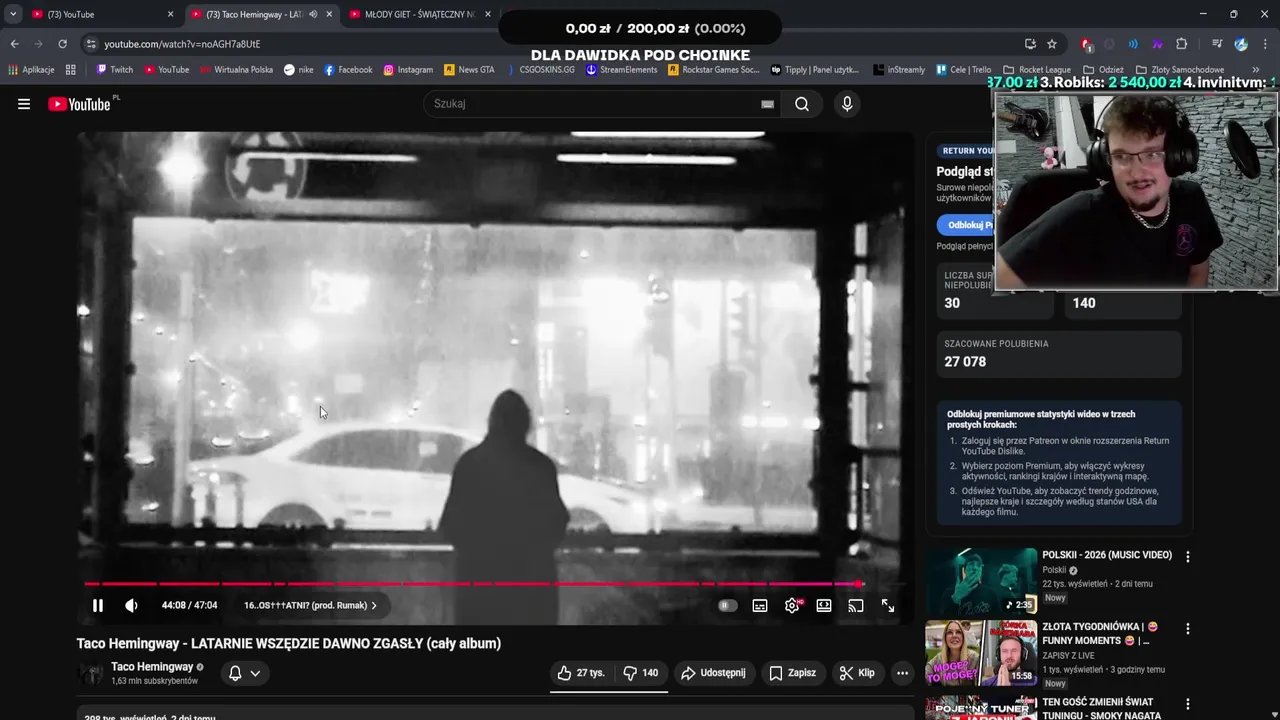
Task: Reload the page
Action: coord(62,44)
